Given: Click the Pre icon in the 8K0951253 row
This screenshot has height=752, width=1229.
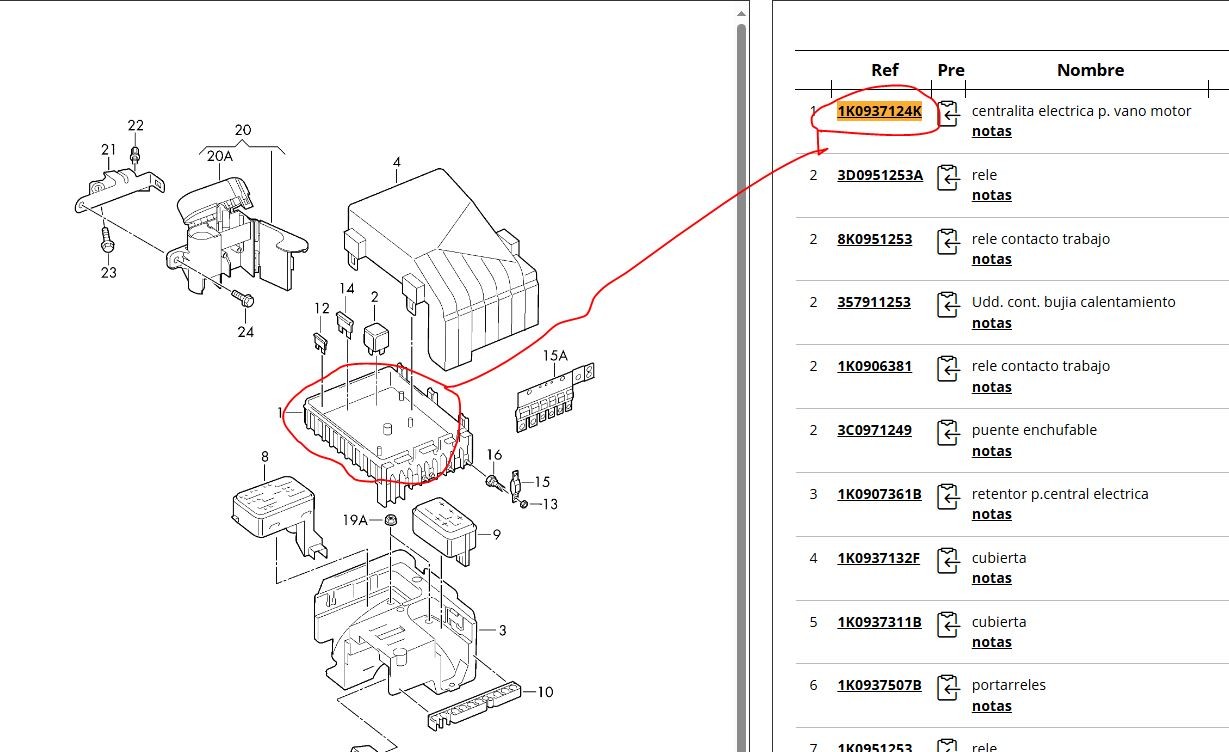Looking at the screenshot, I should click(947, 242).
